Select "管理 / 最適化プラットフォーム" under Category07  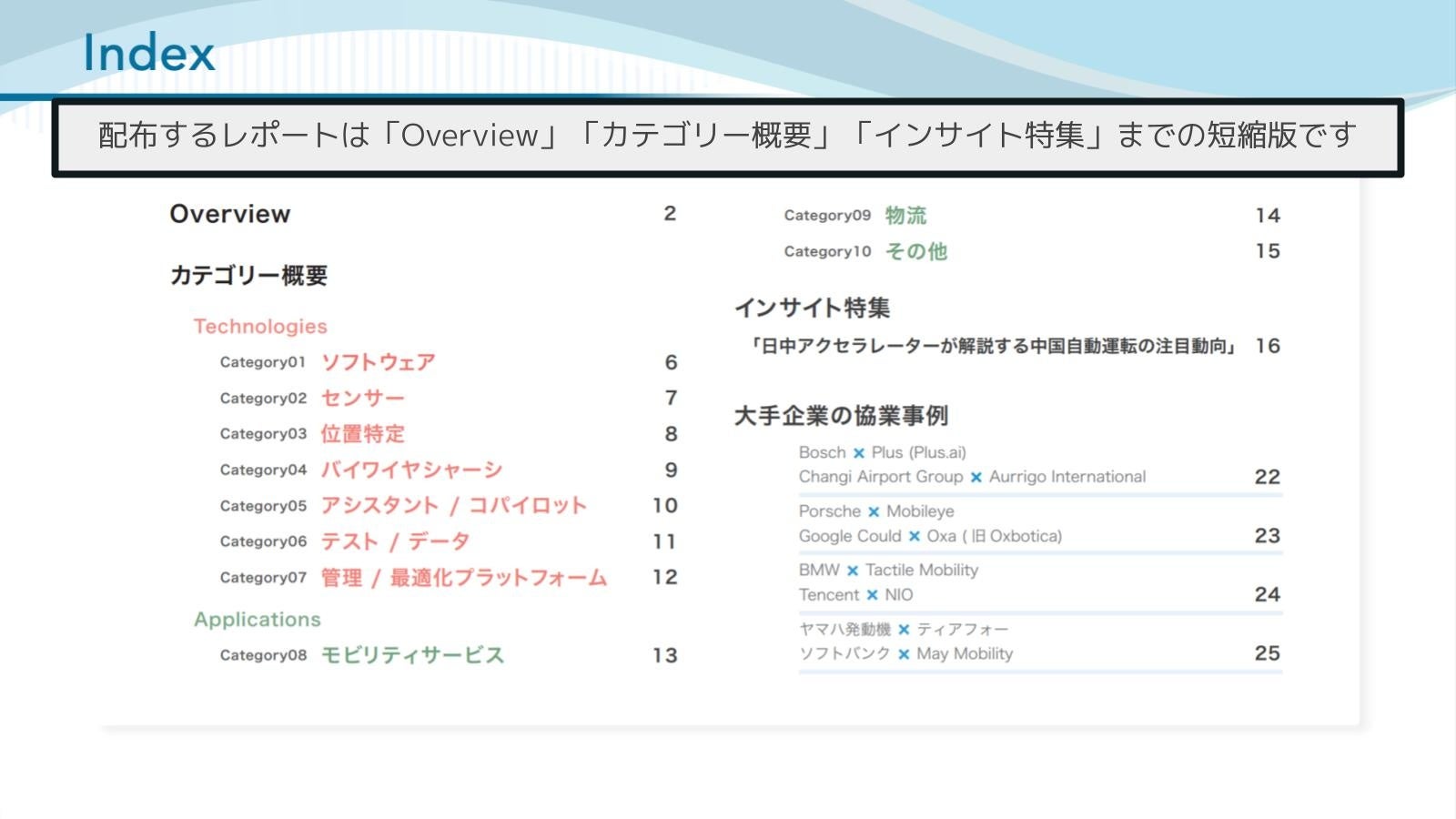pyautogui.click(x=464, y=577)
